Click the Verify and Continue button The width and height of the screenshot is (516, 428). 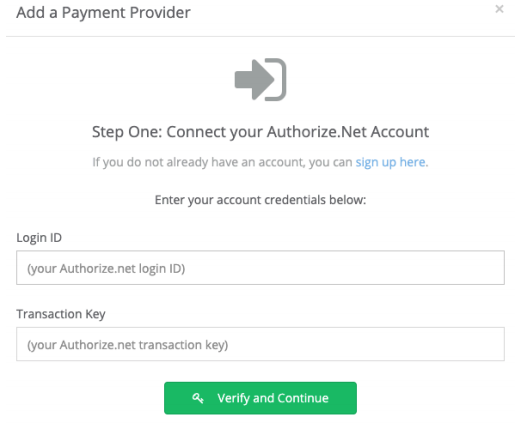[x=260, y=398]
